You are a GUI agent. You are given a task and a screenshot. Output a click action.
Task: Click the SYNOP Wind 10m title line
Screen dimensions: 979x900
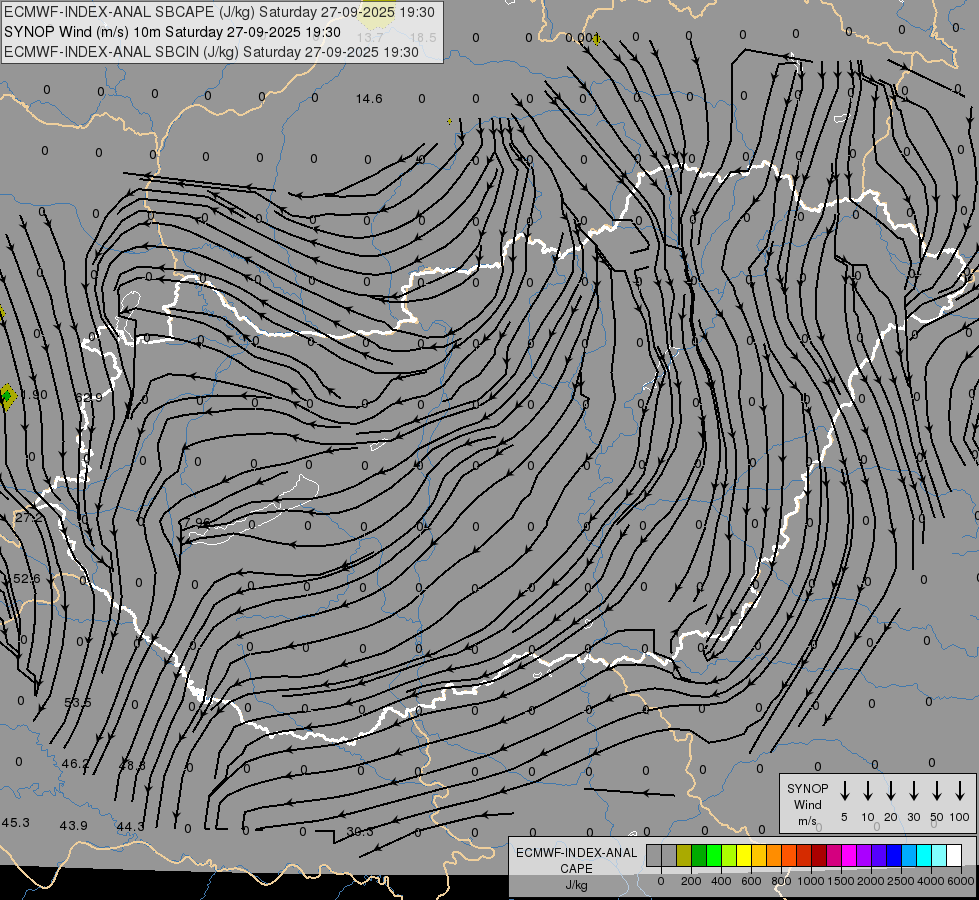(172, 32)
